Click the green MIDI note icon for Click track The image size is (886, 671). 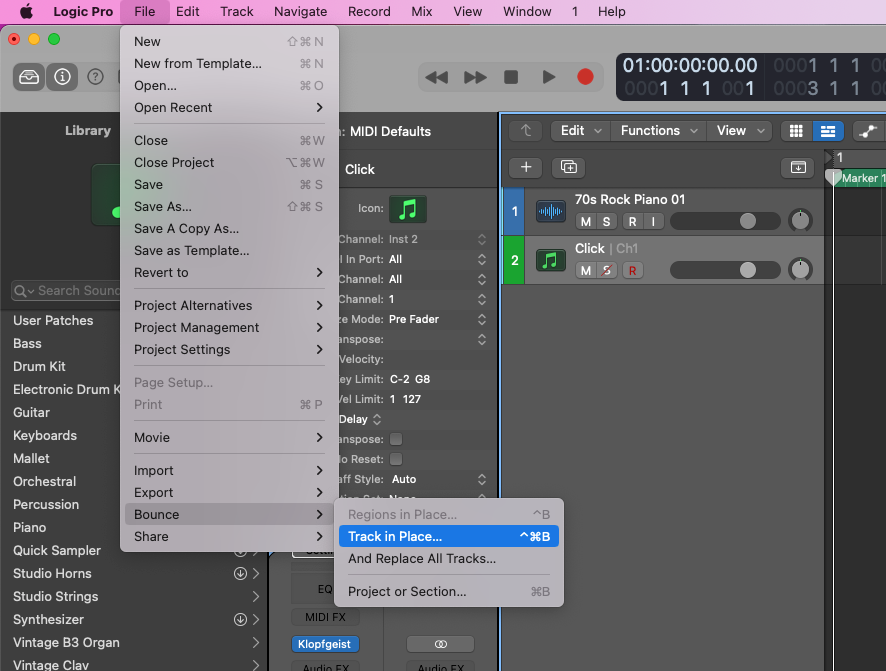click(551, 261)
